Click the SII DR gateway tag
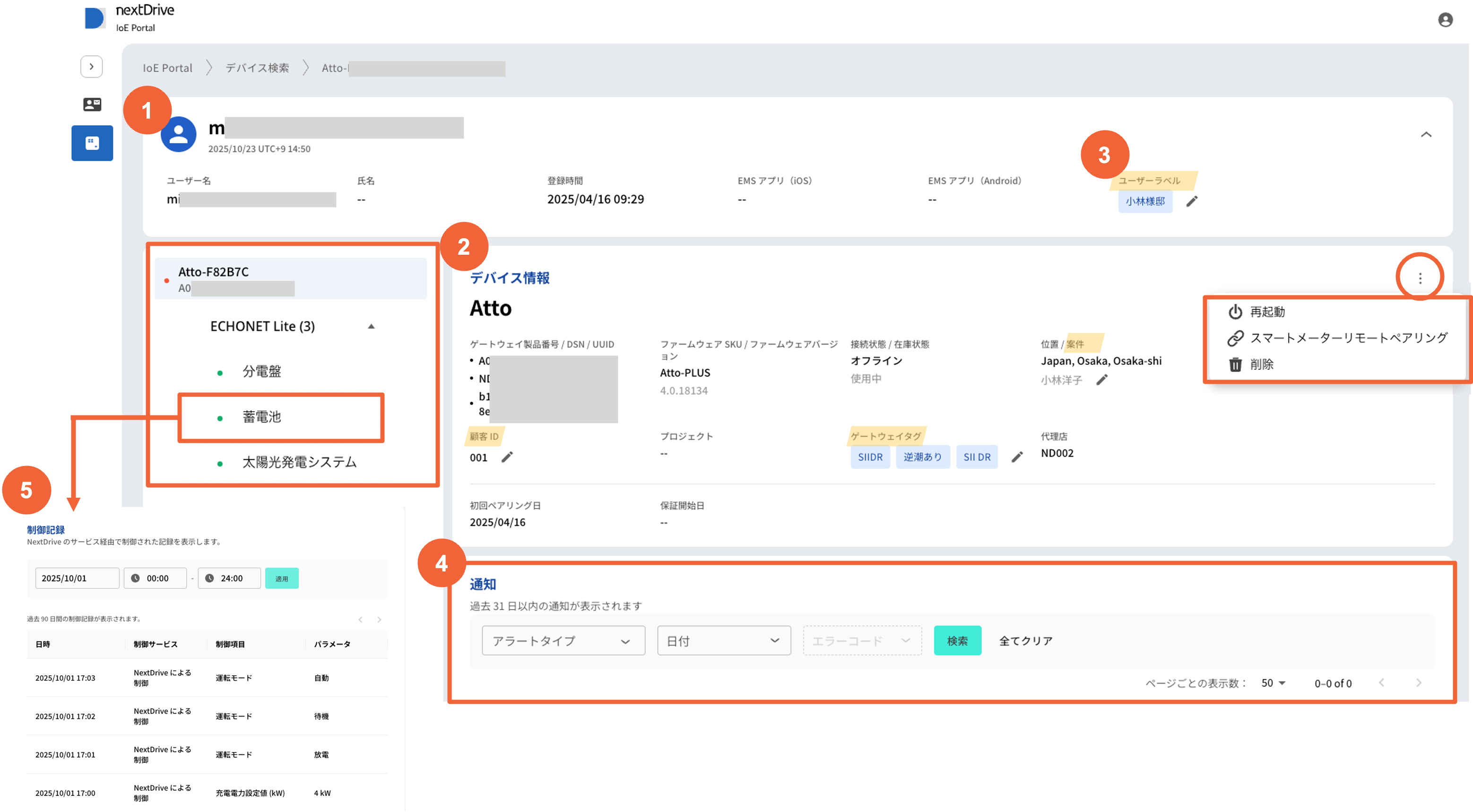This screenshot has height=812, width=1473. click(977, 457)
